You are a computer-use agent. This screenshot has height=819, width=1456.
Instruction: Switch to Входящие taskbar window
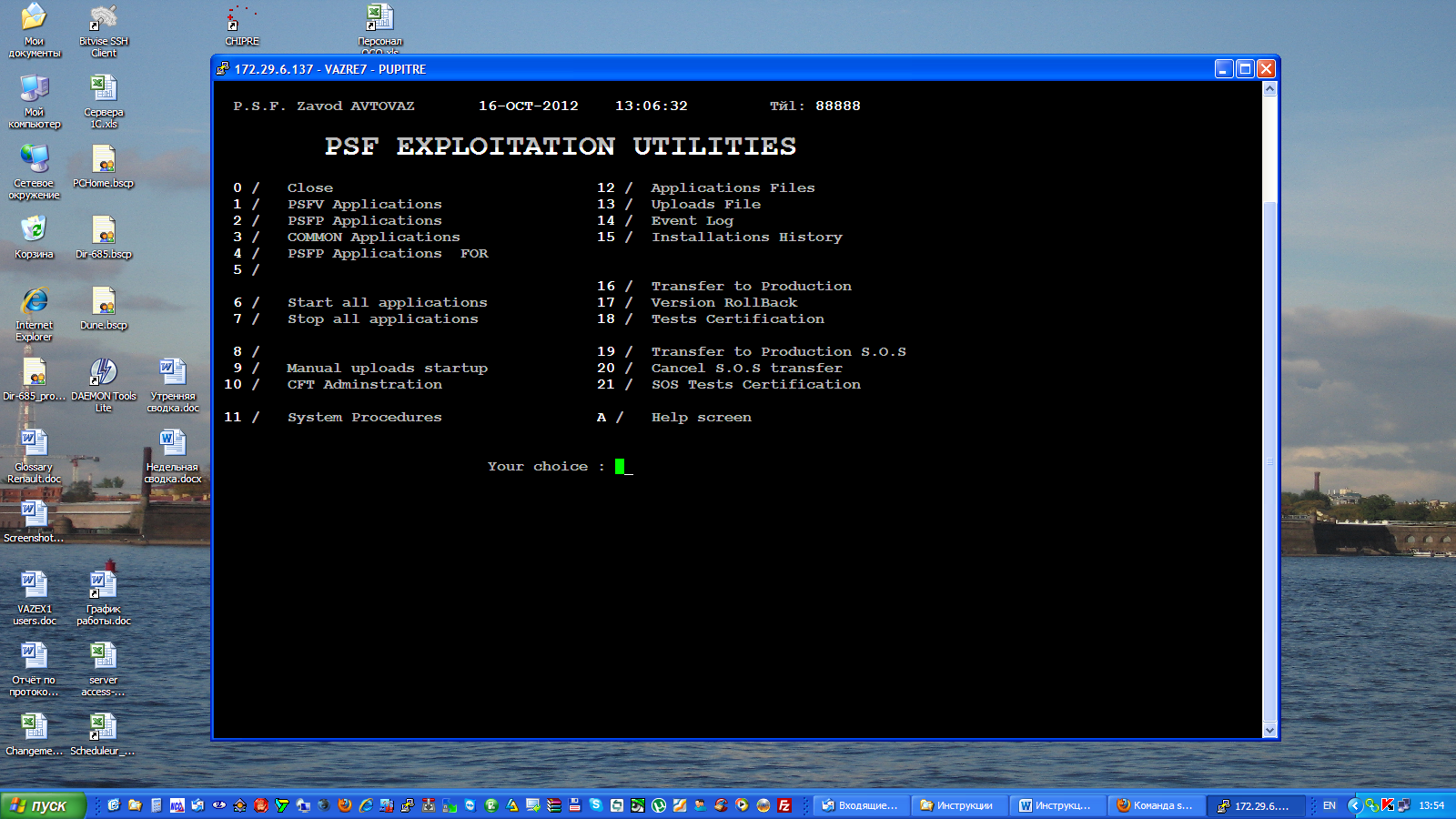pyautogui.click(x=860, y=805)
